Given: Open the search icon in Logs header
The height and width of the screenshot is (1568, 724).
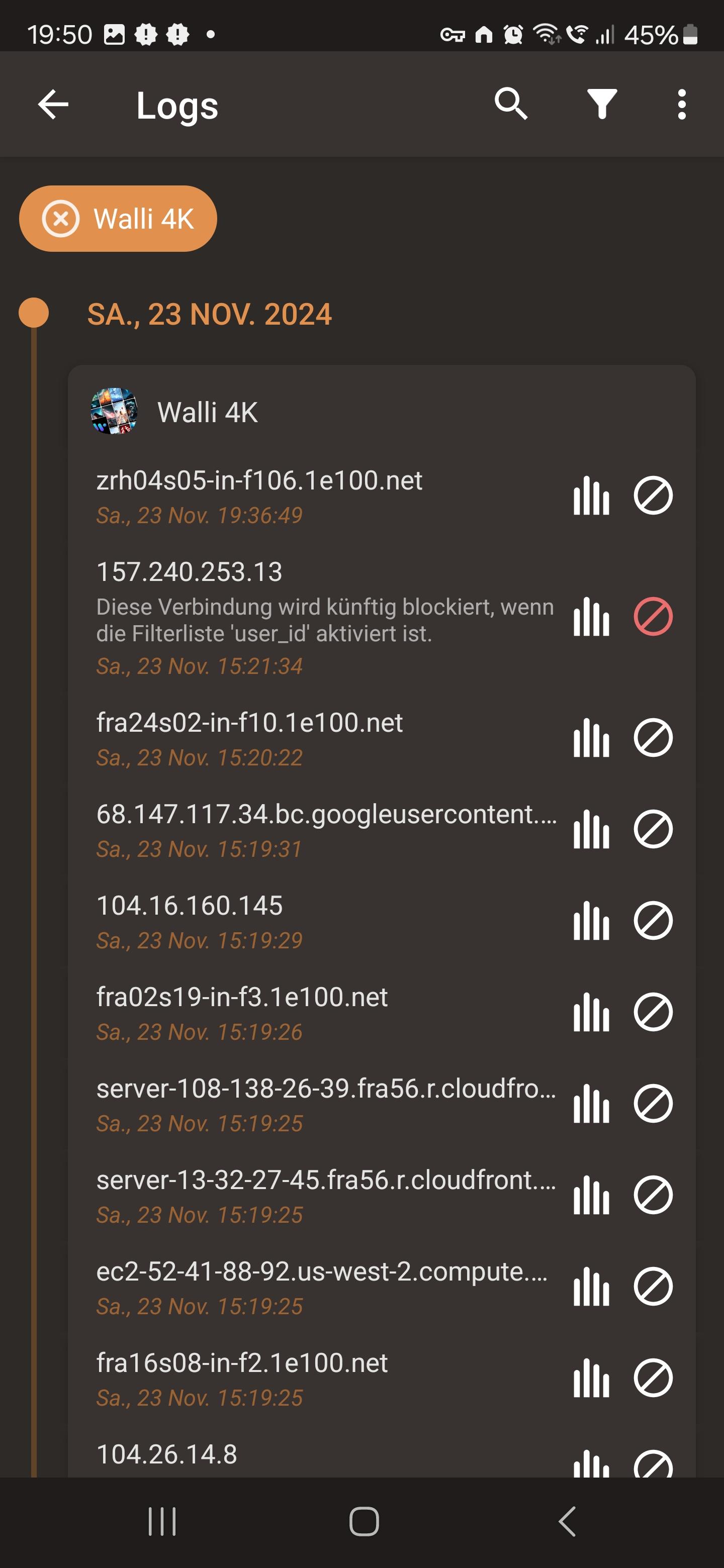Looking at the screenshot, I should 510,104.
